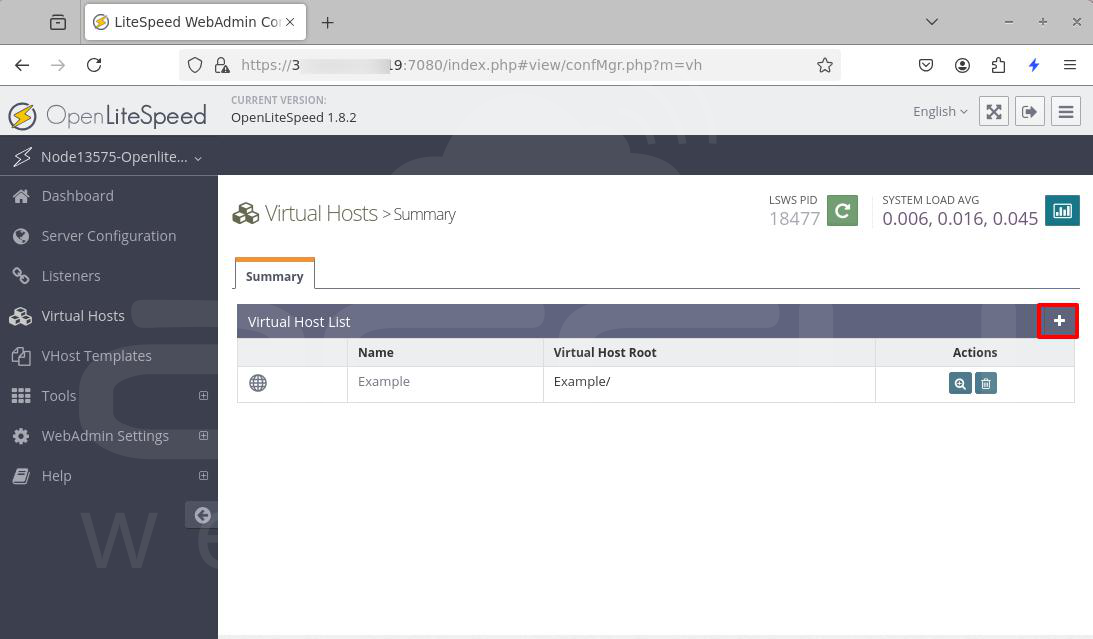Expand the Tools submenu plus sign
Image resolution: width=1093 pixels, height=639 pixels.
[204, 396]
